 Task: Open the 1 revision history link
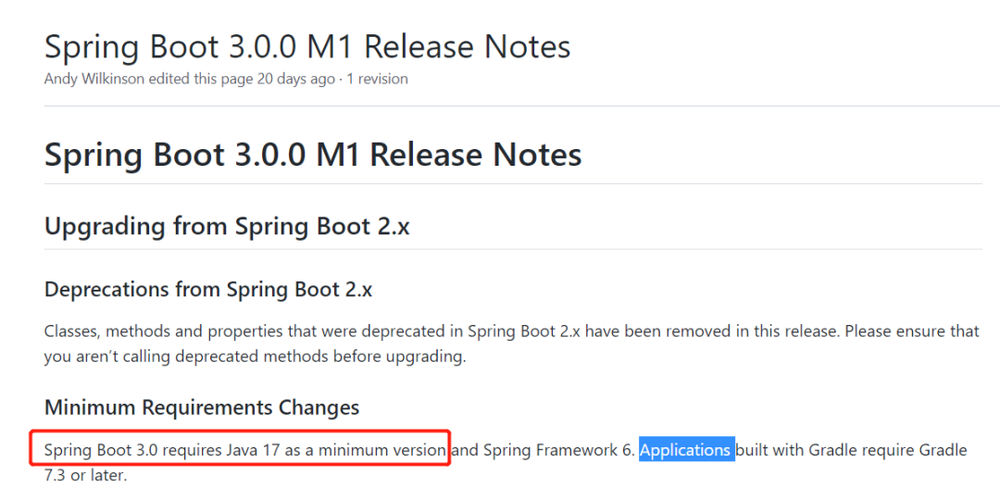(377, 78)
